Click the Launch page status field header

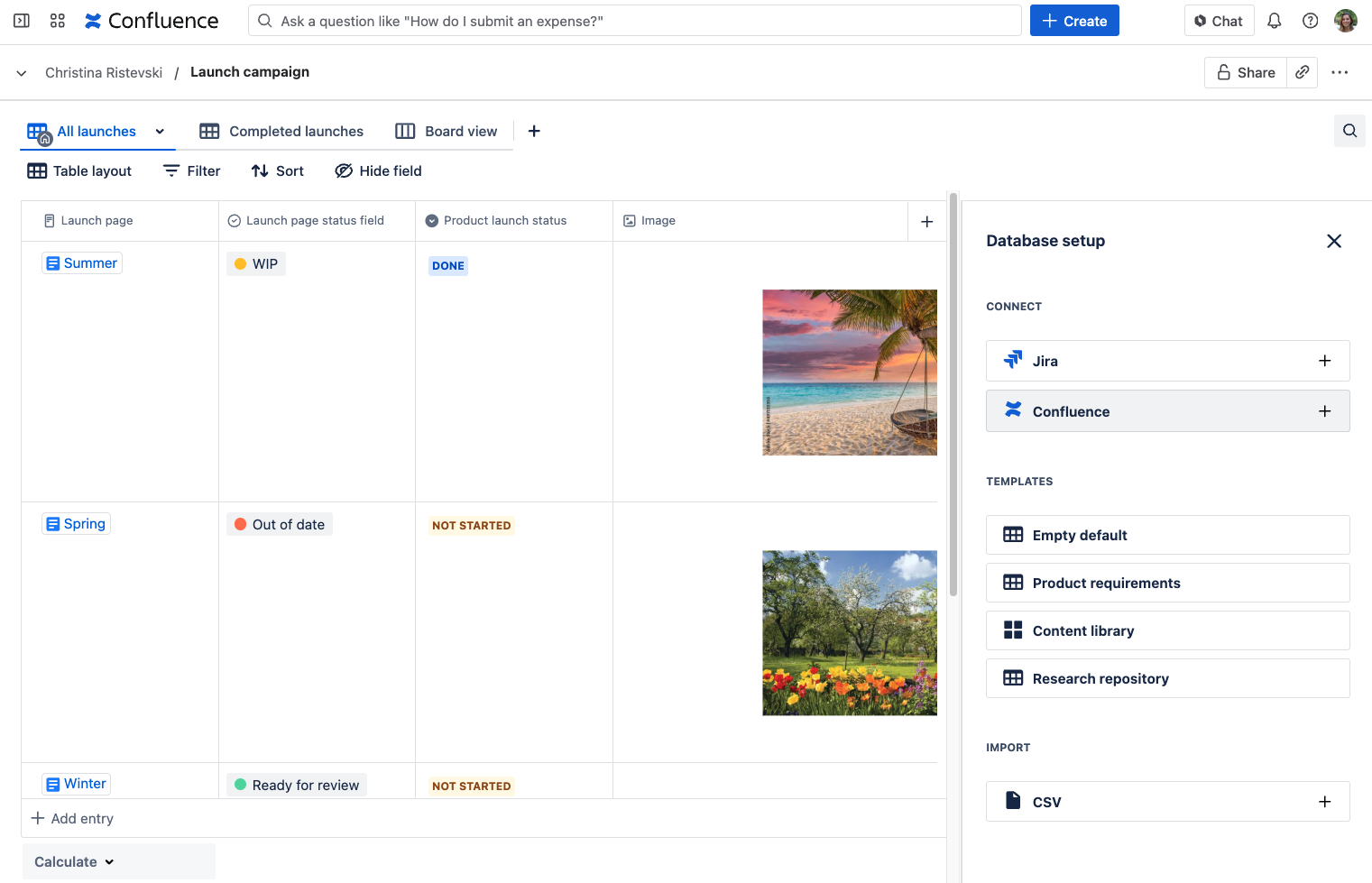[317, 221]
